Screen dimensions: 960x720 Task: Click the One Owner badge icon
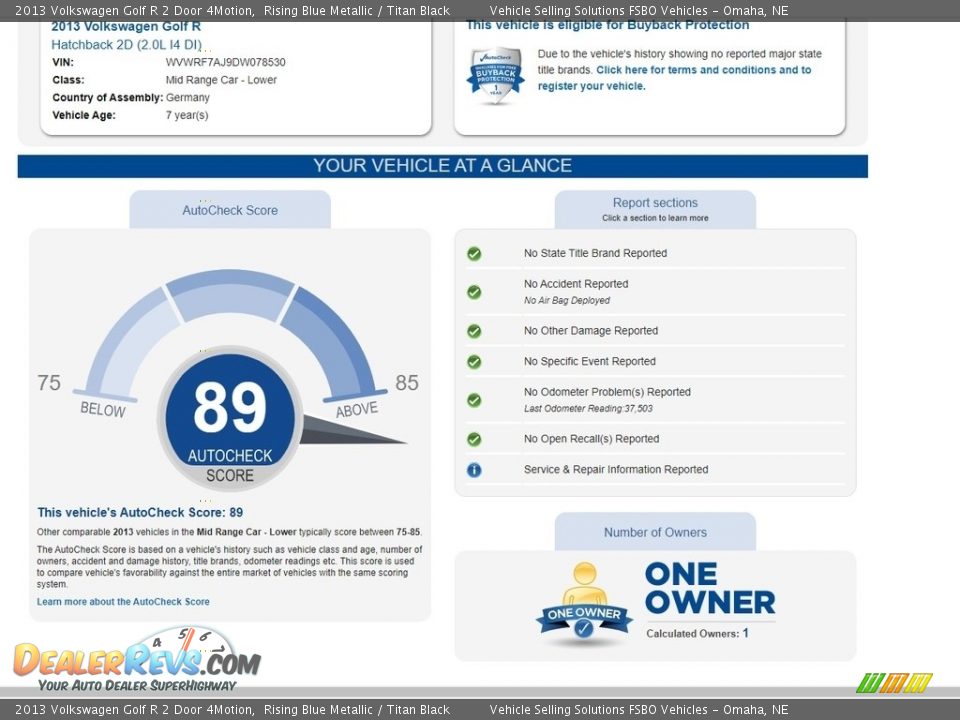(584, 604)
